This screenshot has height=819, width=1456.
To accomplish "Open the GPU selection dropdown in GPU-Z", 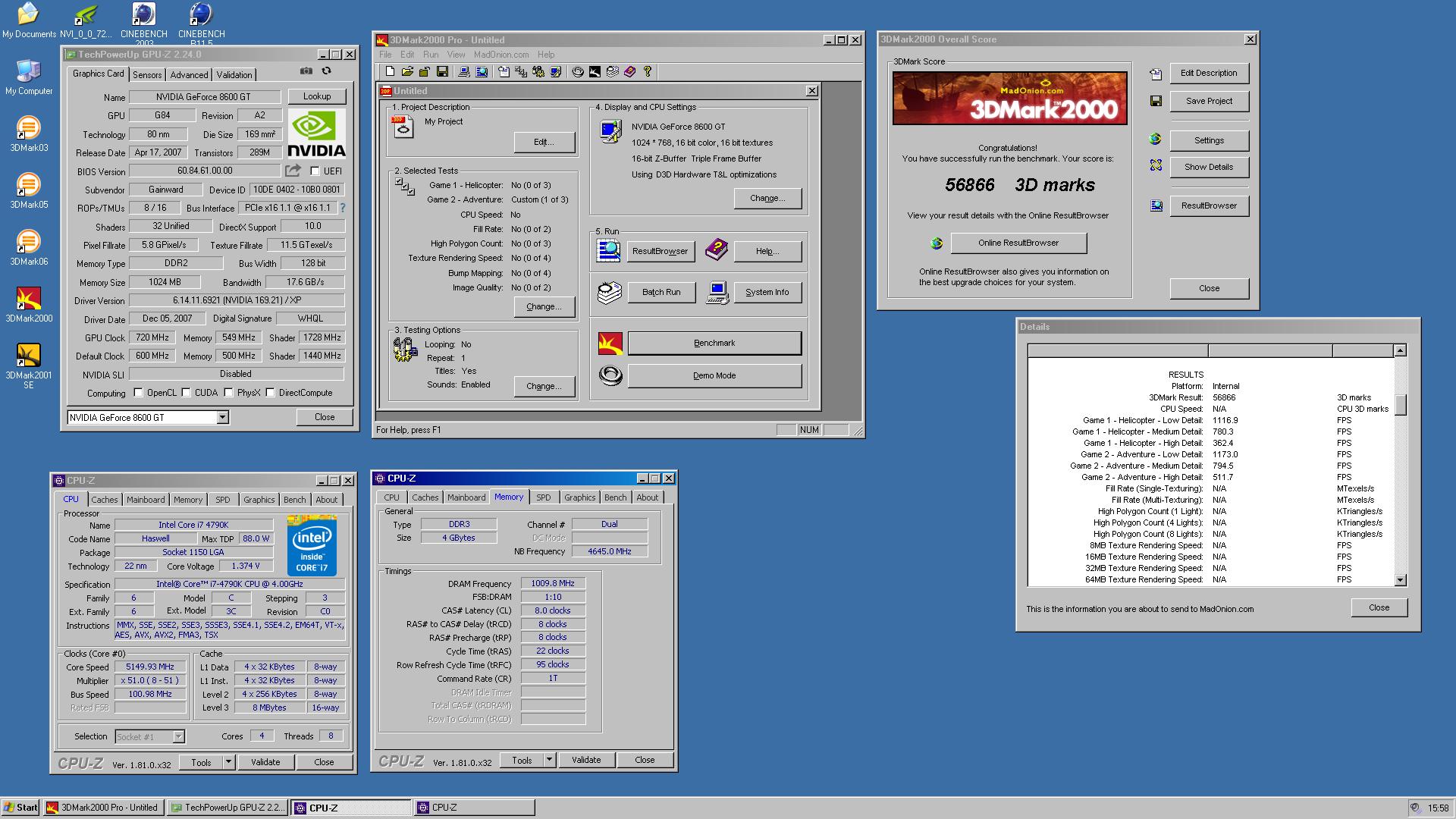I will pyautogui.click(x=222, y=417).
